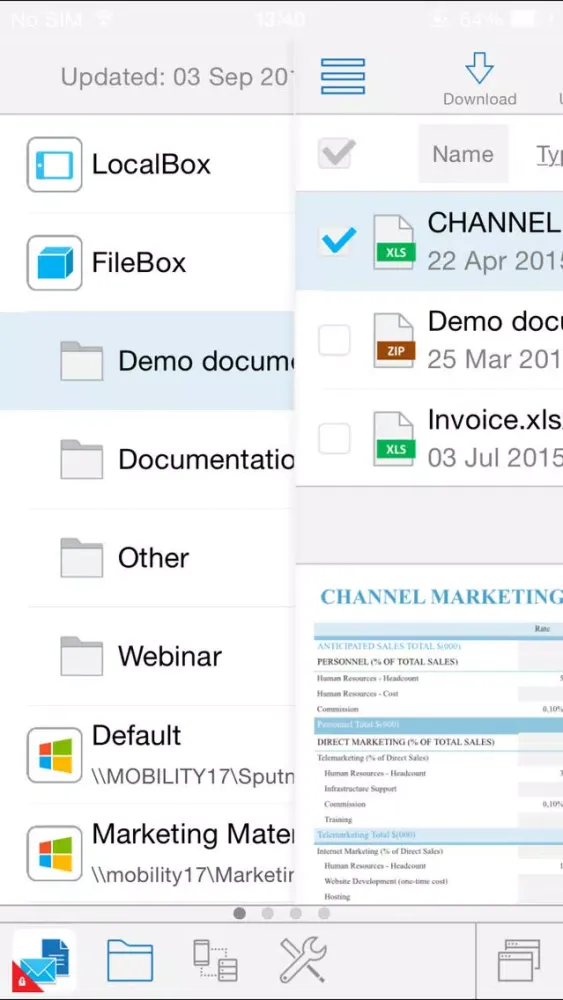Check the Demo docu zip file checkbox
The height and width of the screenshot is (1000, 563).
(x=334, y=340)
